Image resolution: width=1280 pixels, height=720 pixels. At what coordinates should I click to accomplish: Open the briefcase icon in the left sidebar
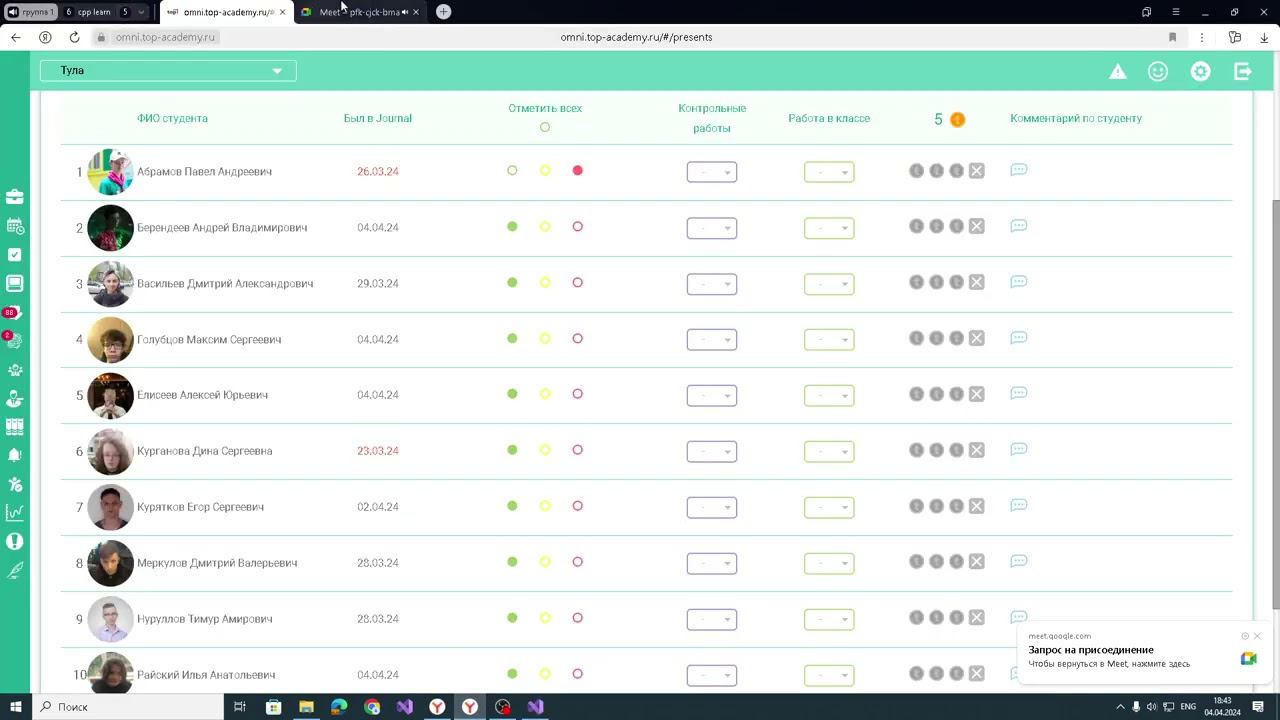tap(14, 197)
